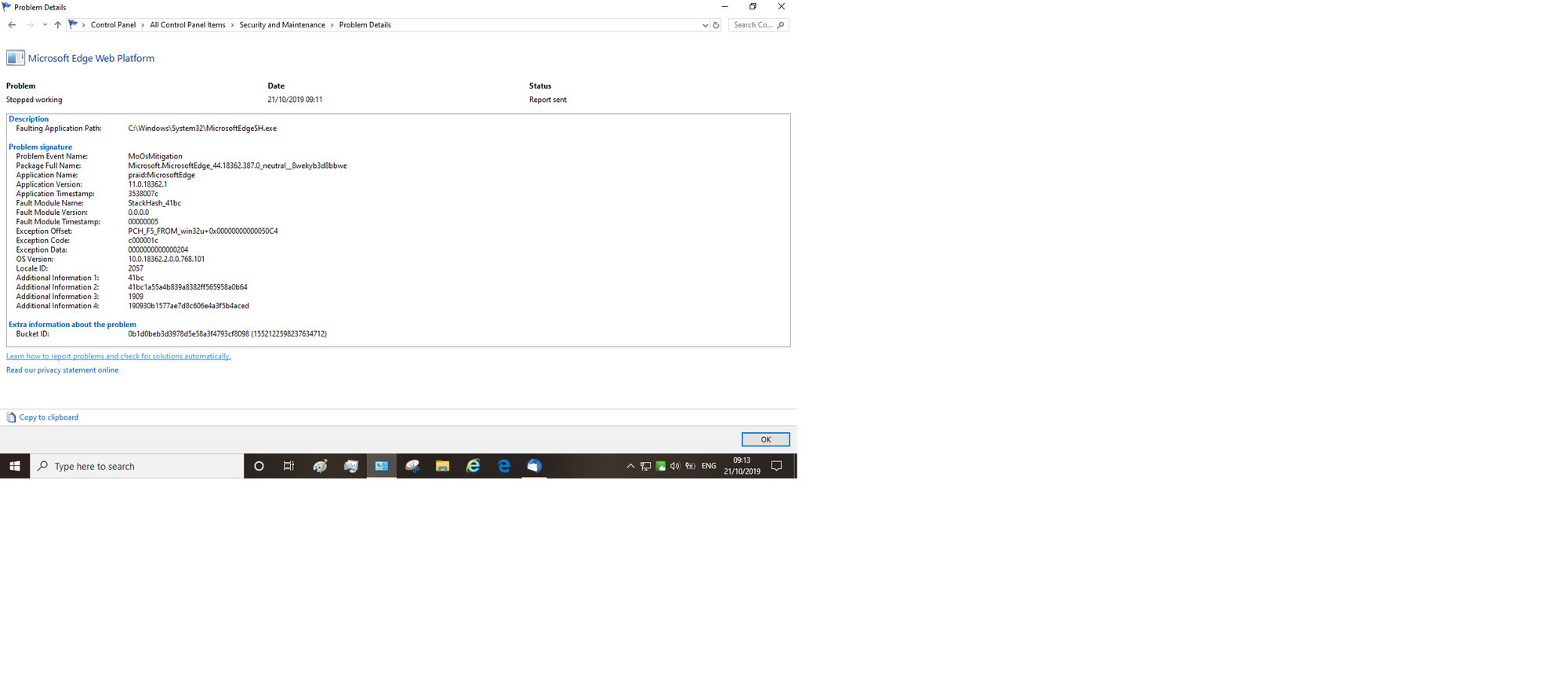Click the Bucket ID value

pos(227,334)
